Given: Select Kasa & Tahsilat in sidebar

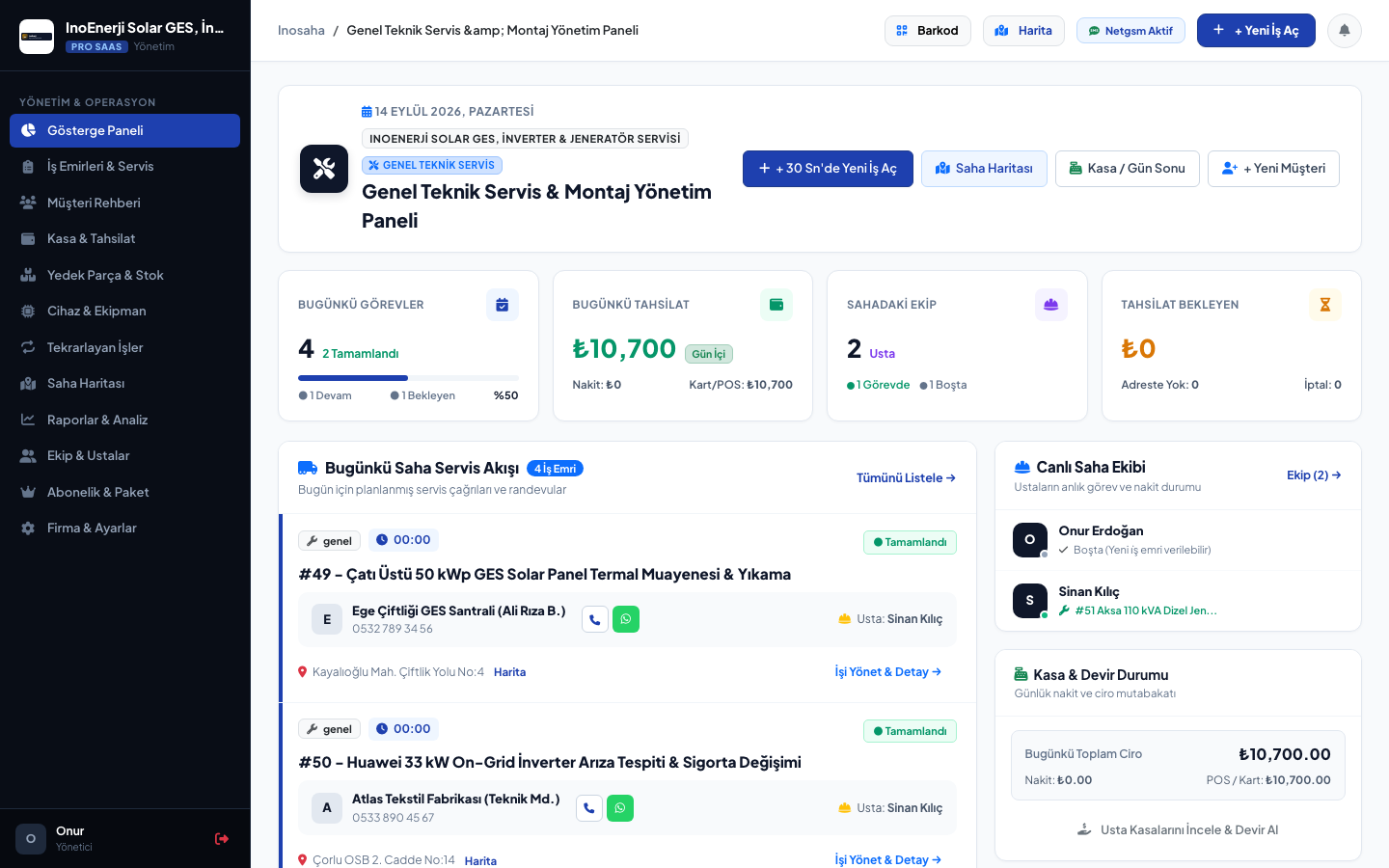Looking at the screenshot, I should pos(124,239).
